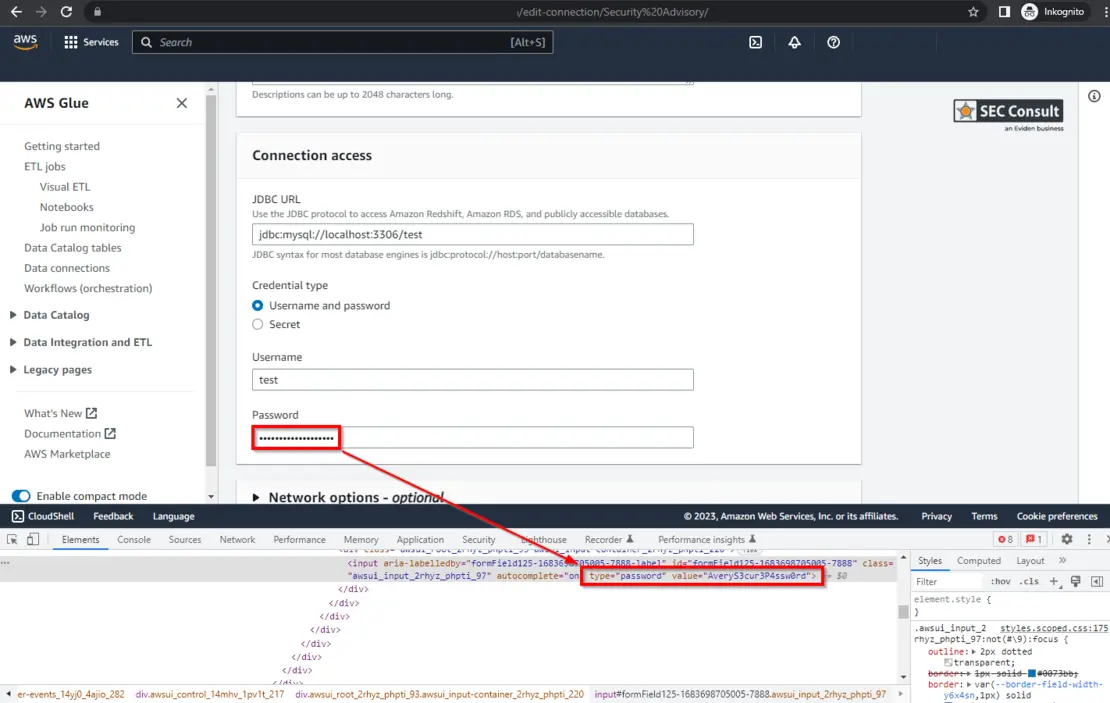Expand the DOM ellipsis on the left
Viewport: 1110px width, 703px height.
point(5,563)
